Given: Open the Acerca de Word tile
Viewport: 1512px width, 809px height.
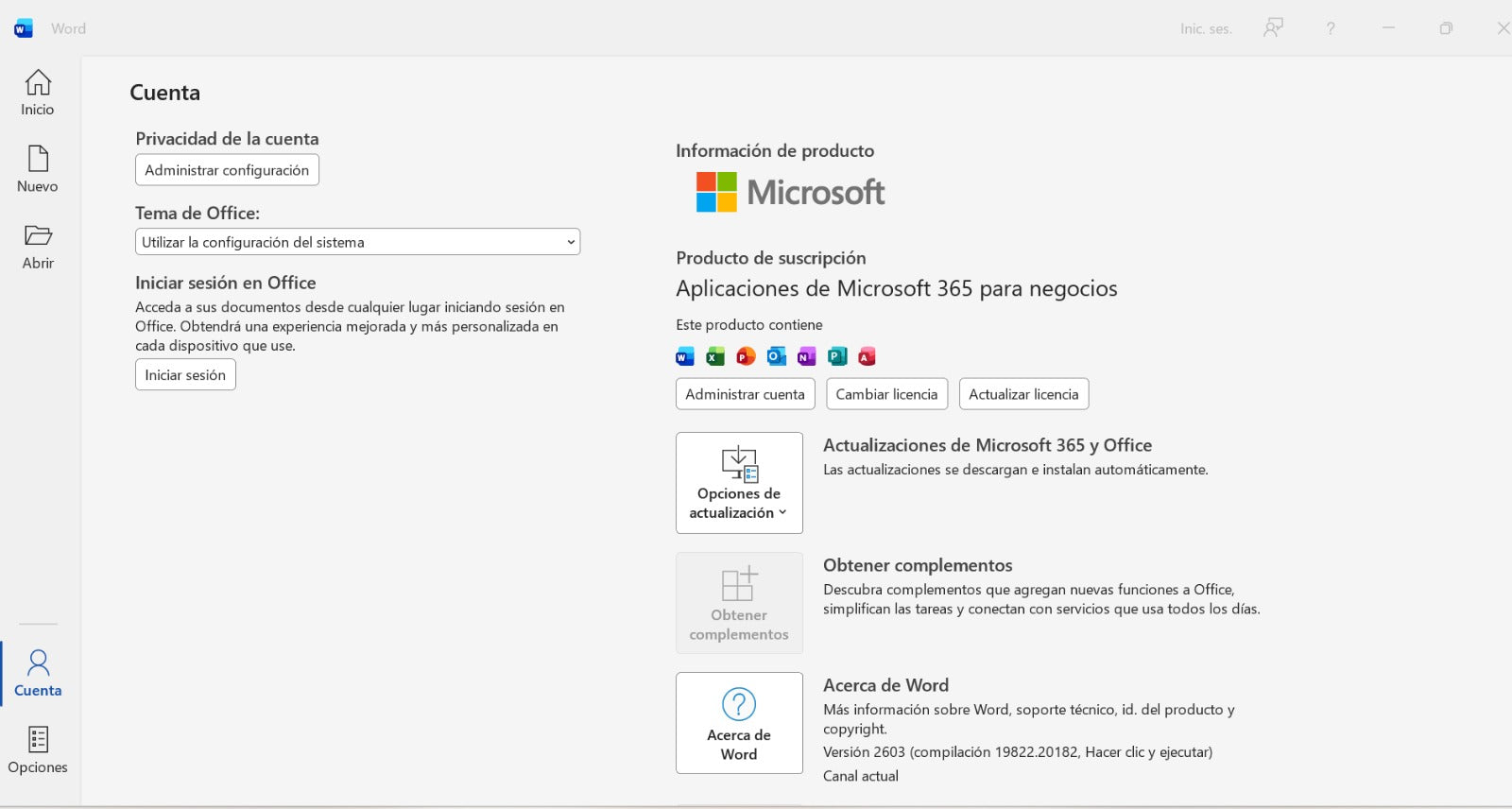Looking at the screenshot, I should [739, 723].
